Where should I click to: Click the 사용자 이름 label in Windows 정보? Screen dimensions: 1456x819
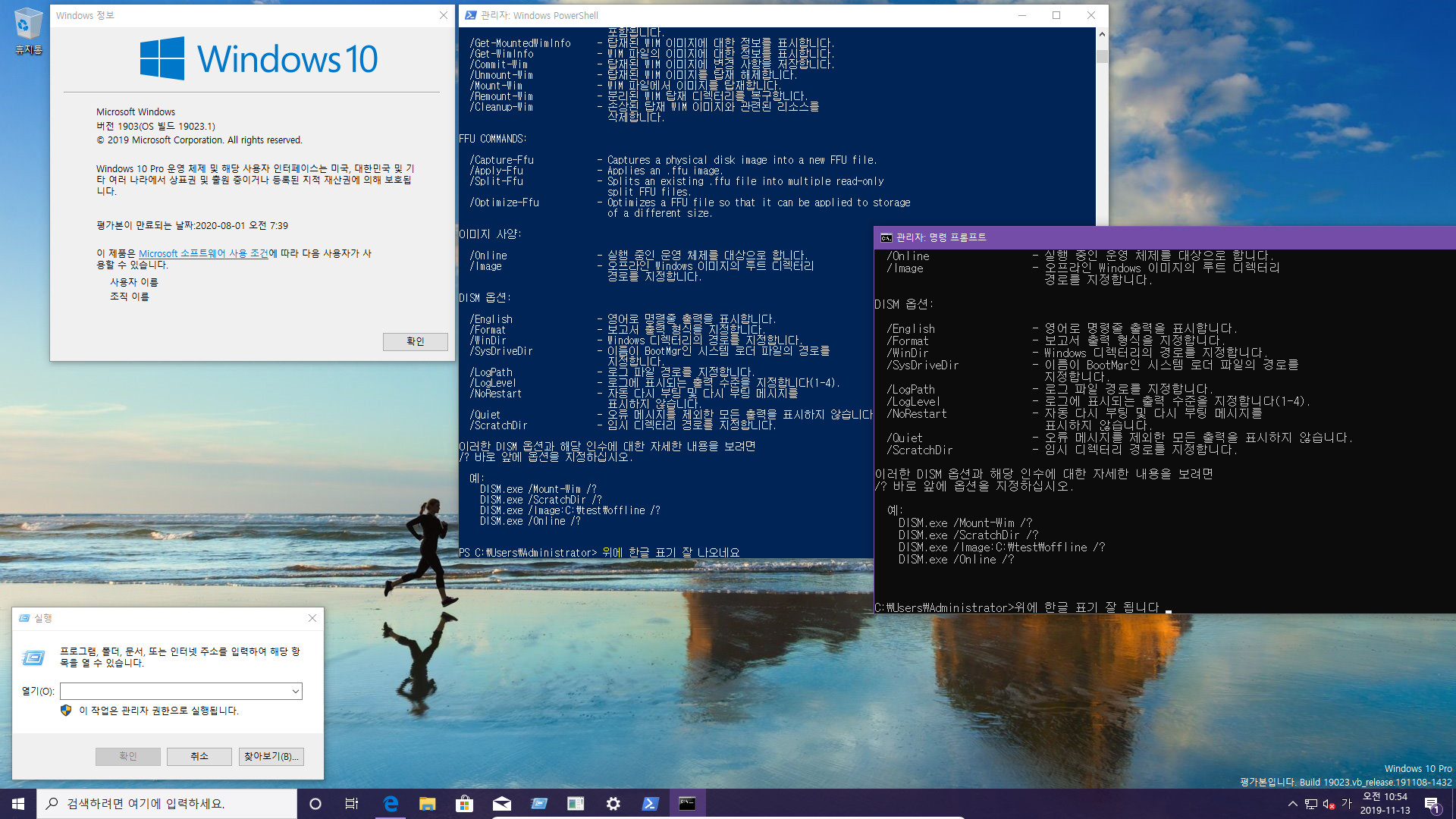[134, 282]
